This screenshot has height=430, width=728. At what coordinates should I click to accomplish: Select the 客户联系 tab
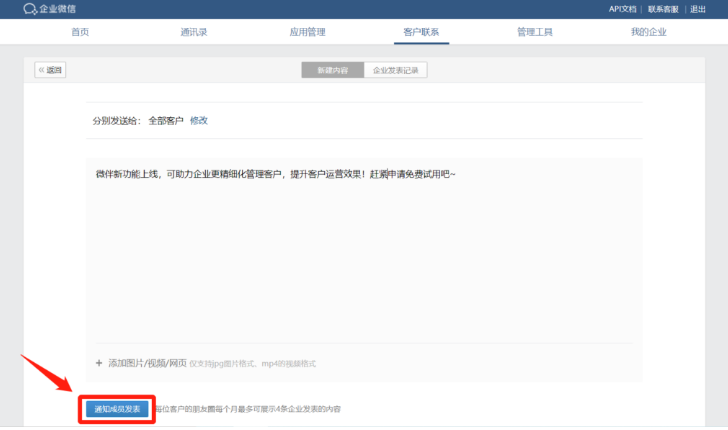(x=421, y=32)
